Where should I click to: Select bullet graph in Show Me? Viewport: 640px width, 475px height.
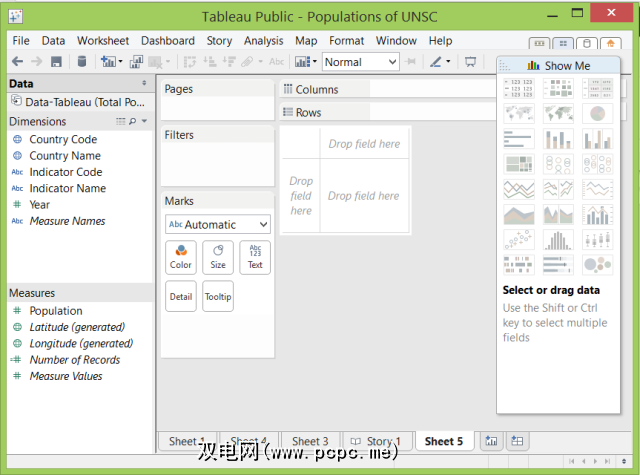[x=558, y=264]
